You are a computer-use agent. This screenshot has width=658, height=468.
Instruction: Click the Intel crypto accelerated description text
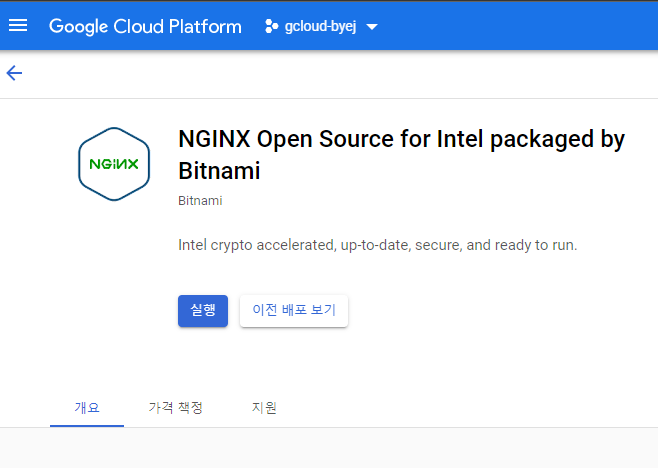(378, 245)
